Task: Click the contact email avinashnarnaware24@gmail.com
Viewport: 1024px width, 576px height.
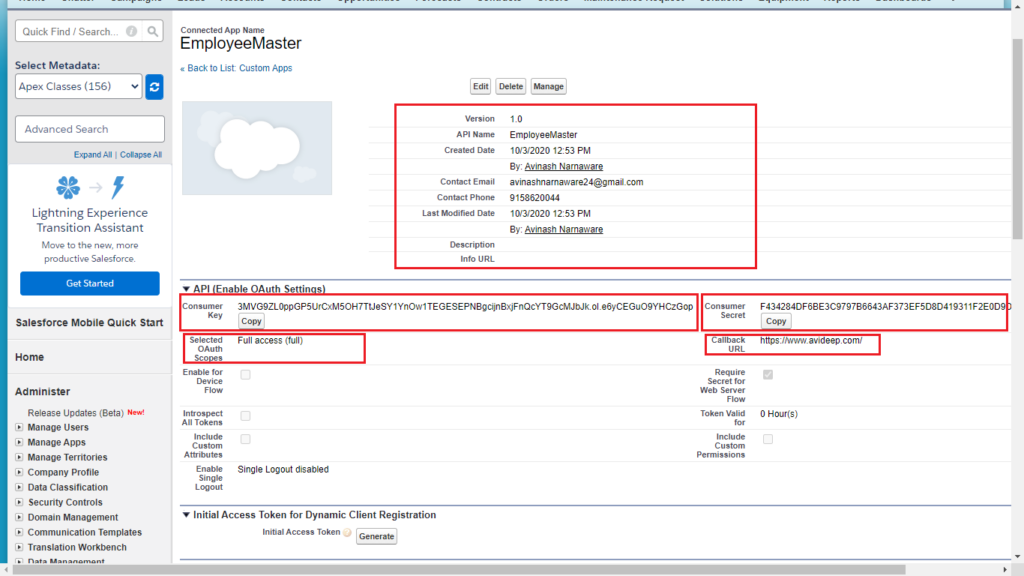Action: coord(577,182)
